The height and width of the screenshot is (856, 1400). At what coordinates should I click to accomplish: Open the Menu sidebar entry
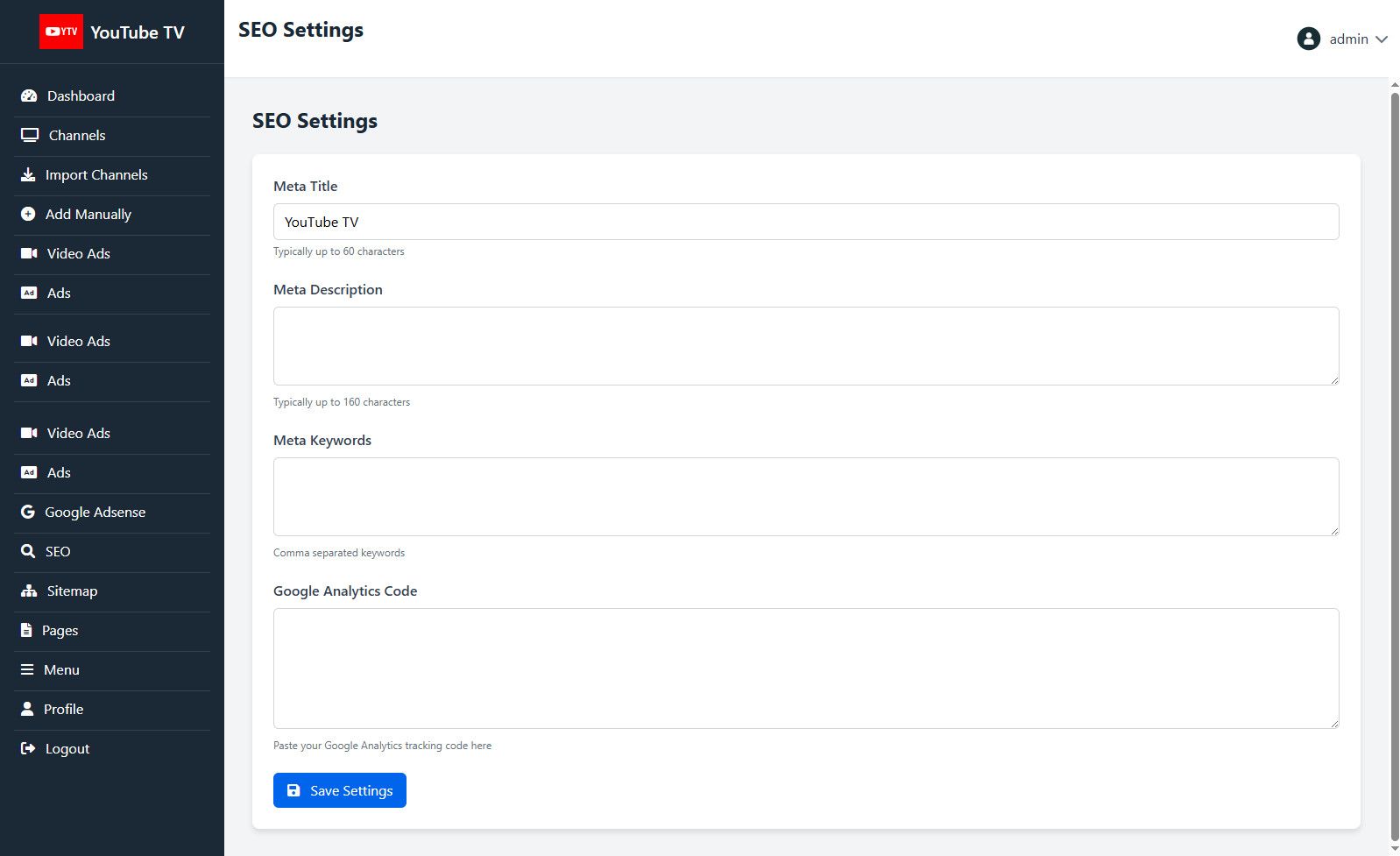(61, 670)
